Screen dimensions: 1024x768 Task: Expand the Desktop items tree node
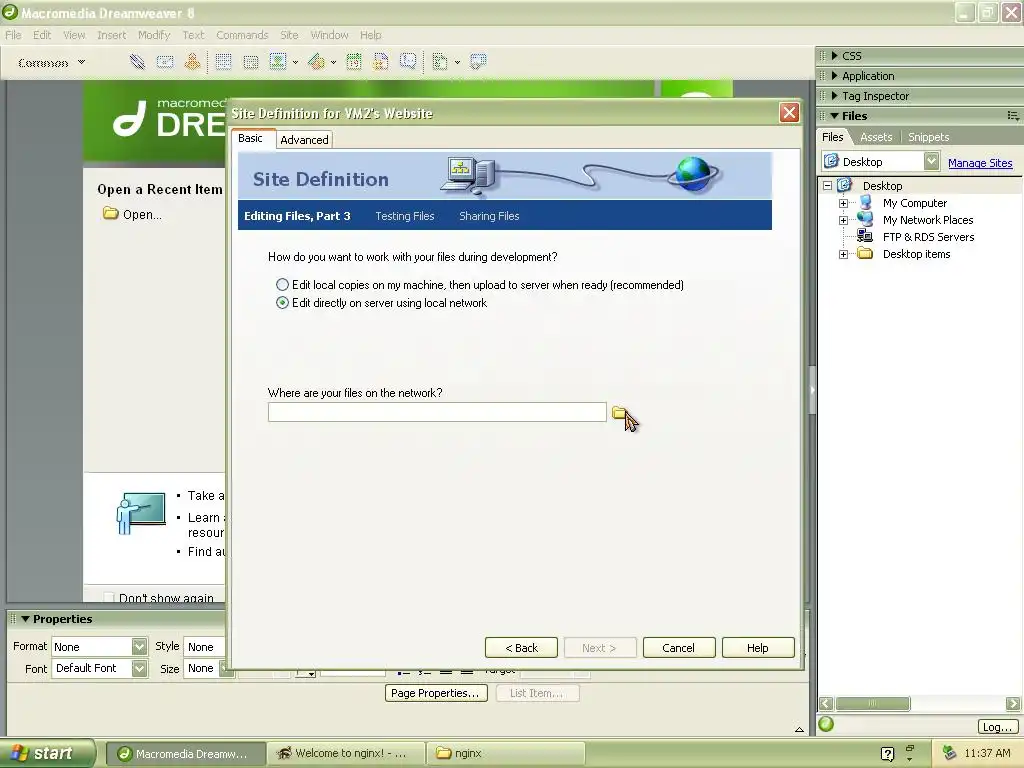coord(844,254)
